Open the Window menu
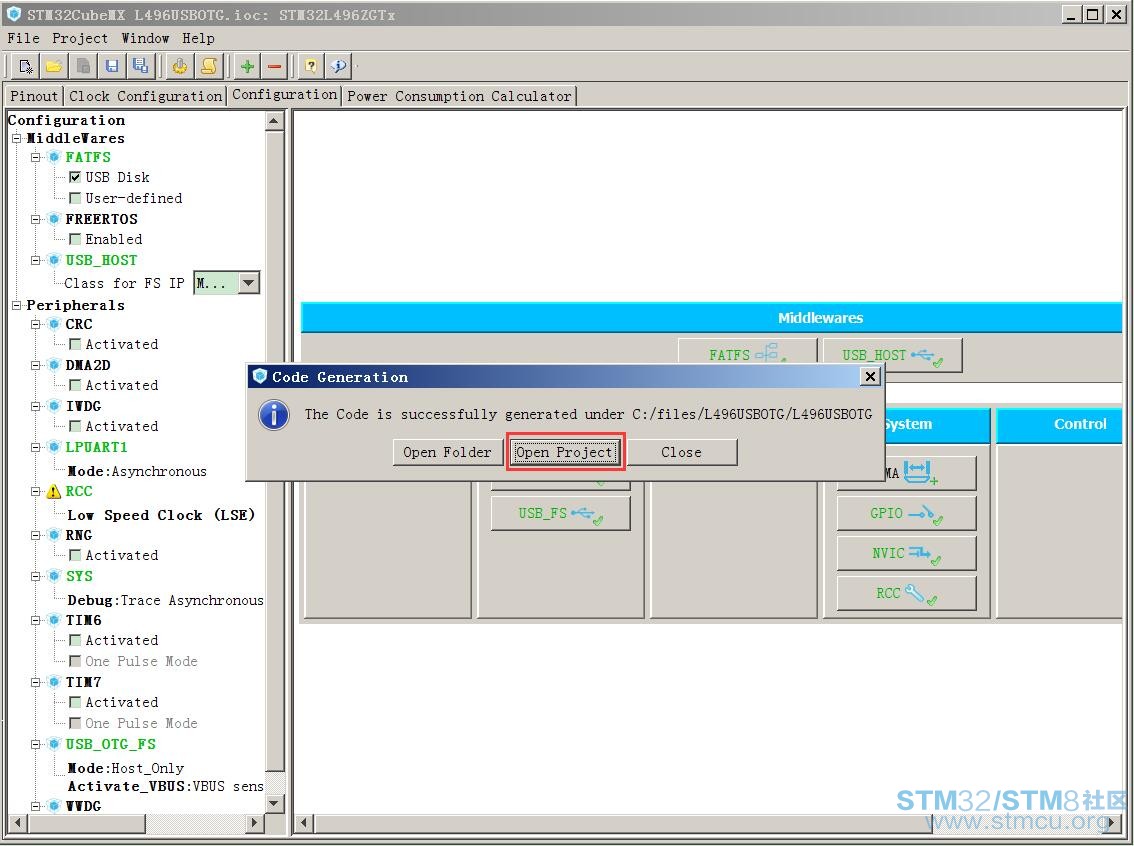 (145, 38)
